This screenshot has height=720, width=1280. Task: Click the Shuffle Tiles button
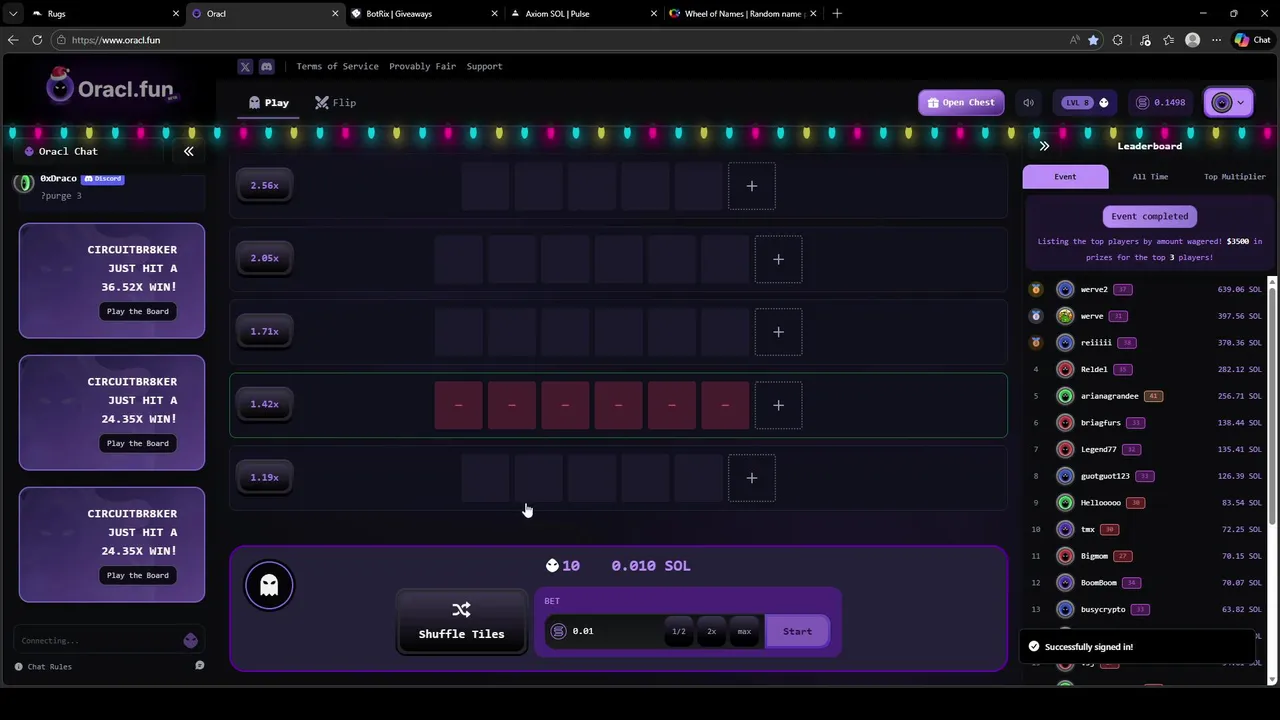pos(461,621)
